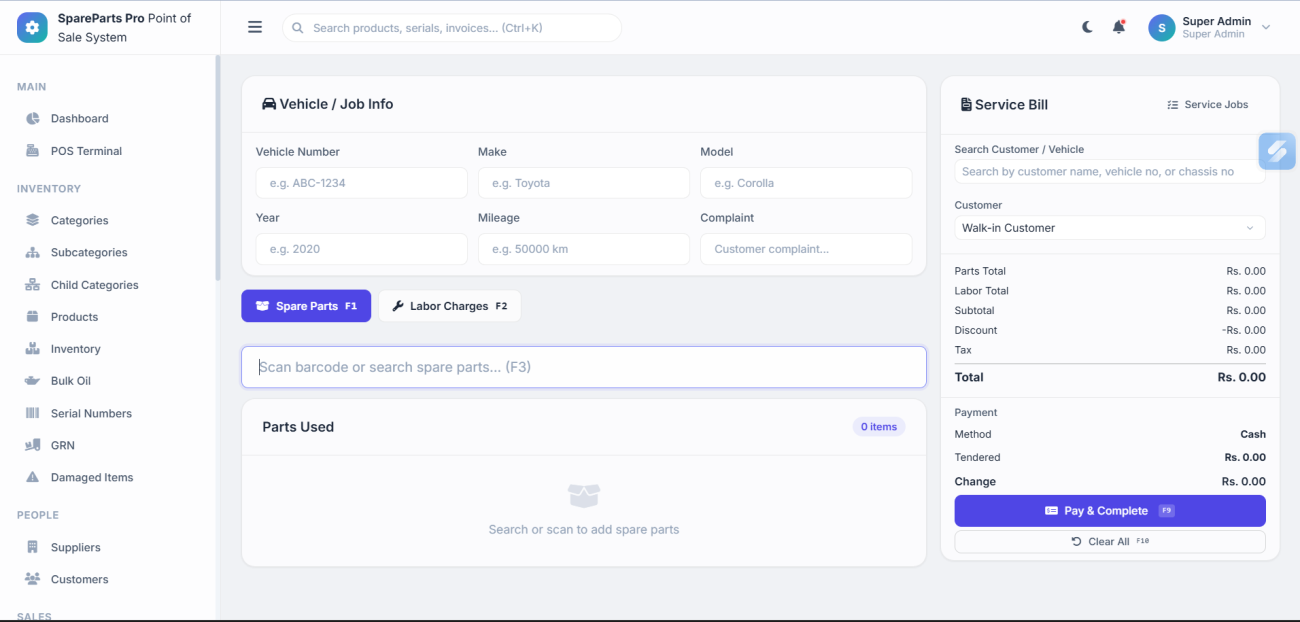Click the SpareParts Pro gear logo icon
Image resolution: width=1300 pixels, height=622 pixels.
click(x=32, y=28)
